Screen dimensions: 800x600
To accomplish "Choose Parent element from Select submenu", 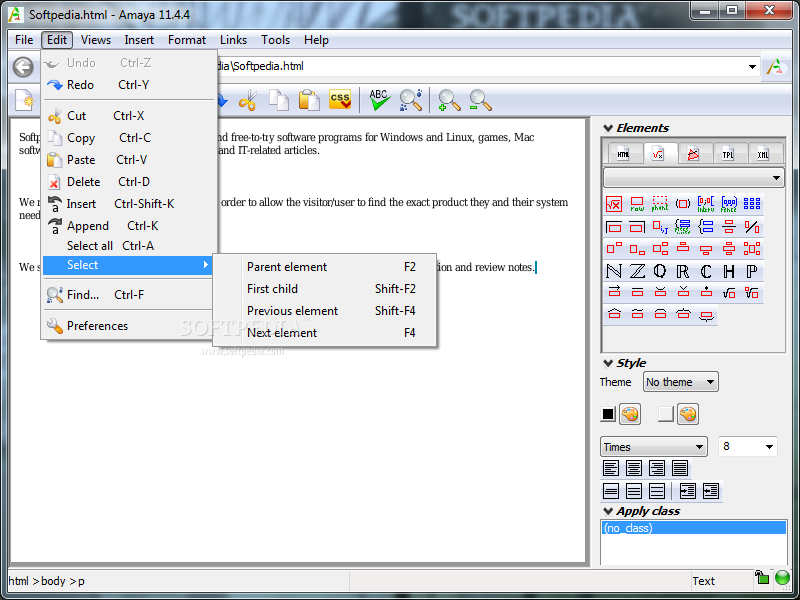I will coord(325,267).
